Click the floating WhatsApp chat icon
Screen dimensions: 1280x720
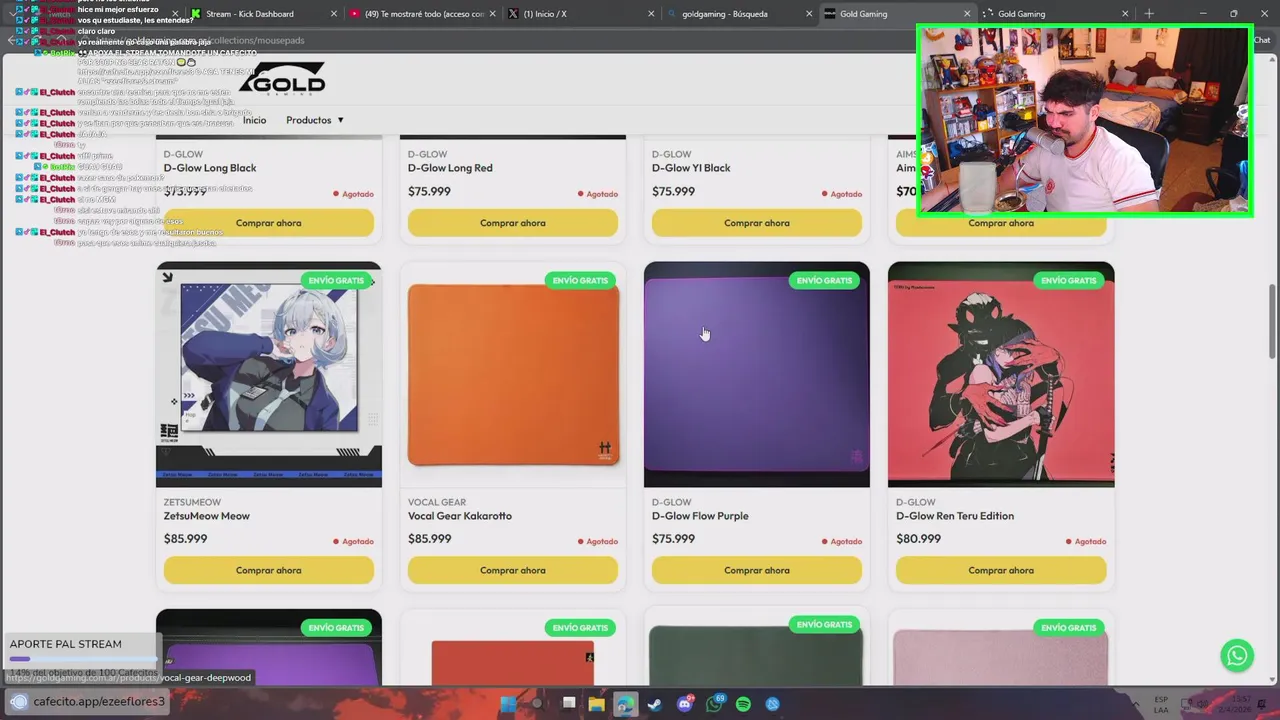click(x=1237, y=655)
